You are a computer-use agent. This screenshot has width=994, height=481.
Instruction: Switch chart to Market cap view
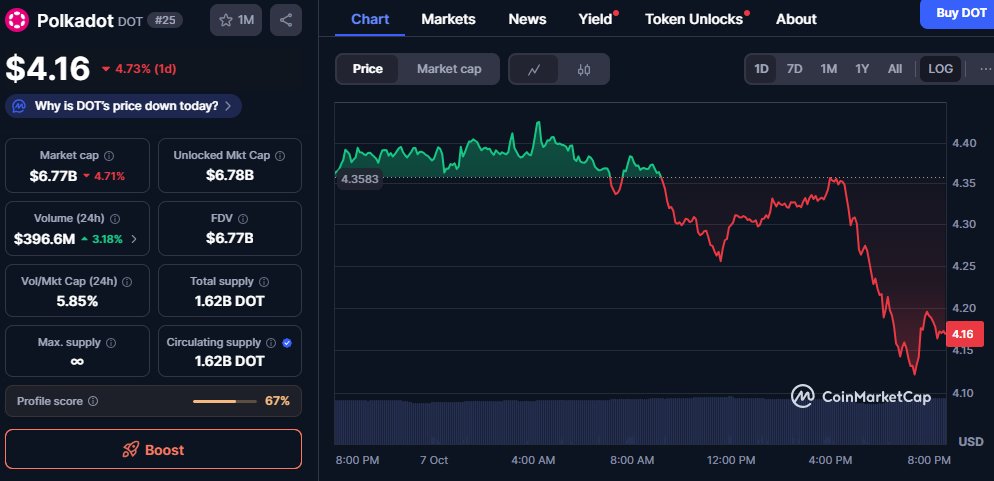pos(449,69)
